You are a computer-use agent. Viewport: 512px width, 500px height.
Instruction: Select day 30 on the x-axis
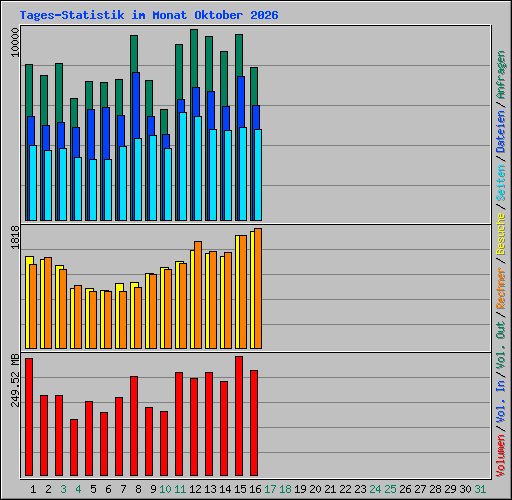[x=465, y=489]
